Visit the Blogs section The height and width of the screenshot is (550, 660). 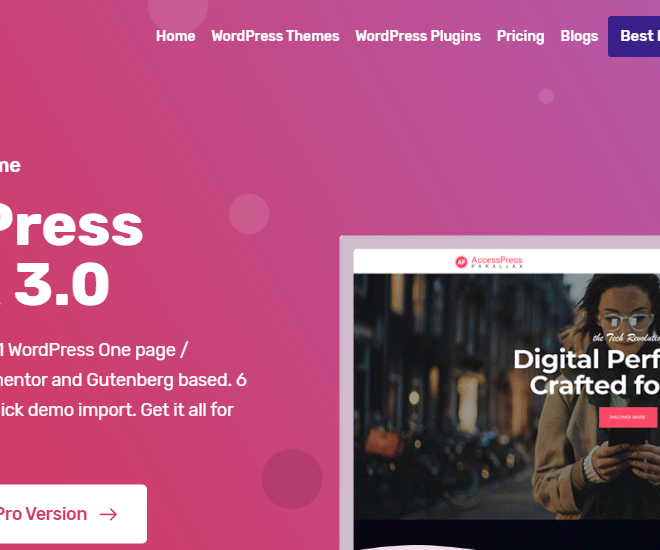point(579,36)
